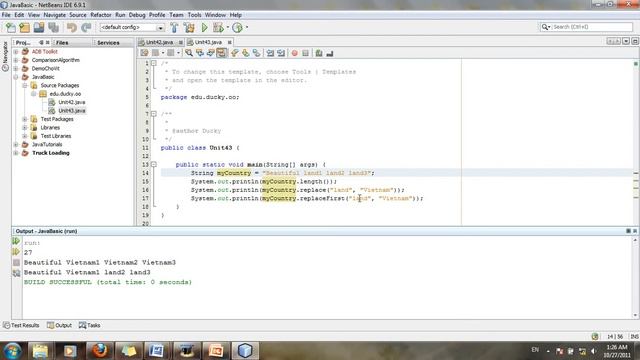Click the Stop button in Output panel
The width and height of the screenshot is (640, 360).
(x=16, y=262)
